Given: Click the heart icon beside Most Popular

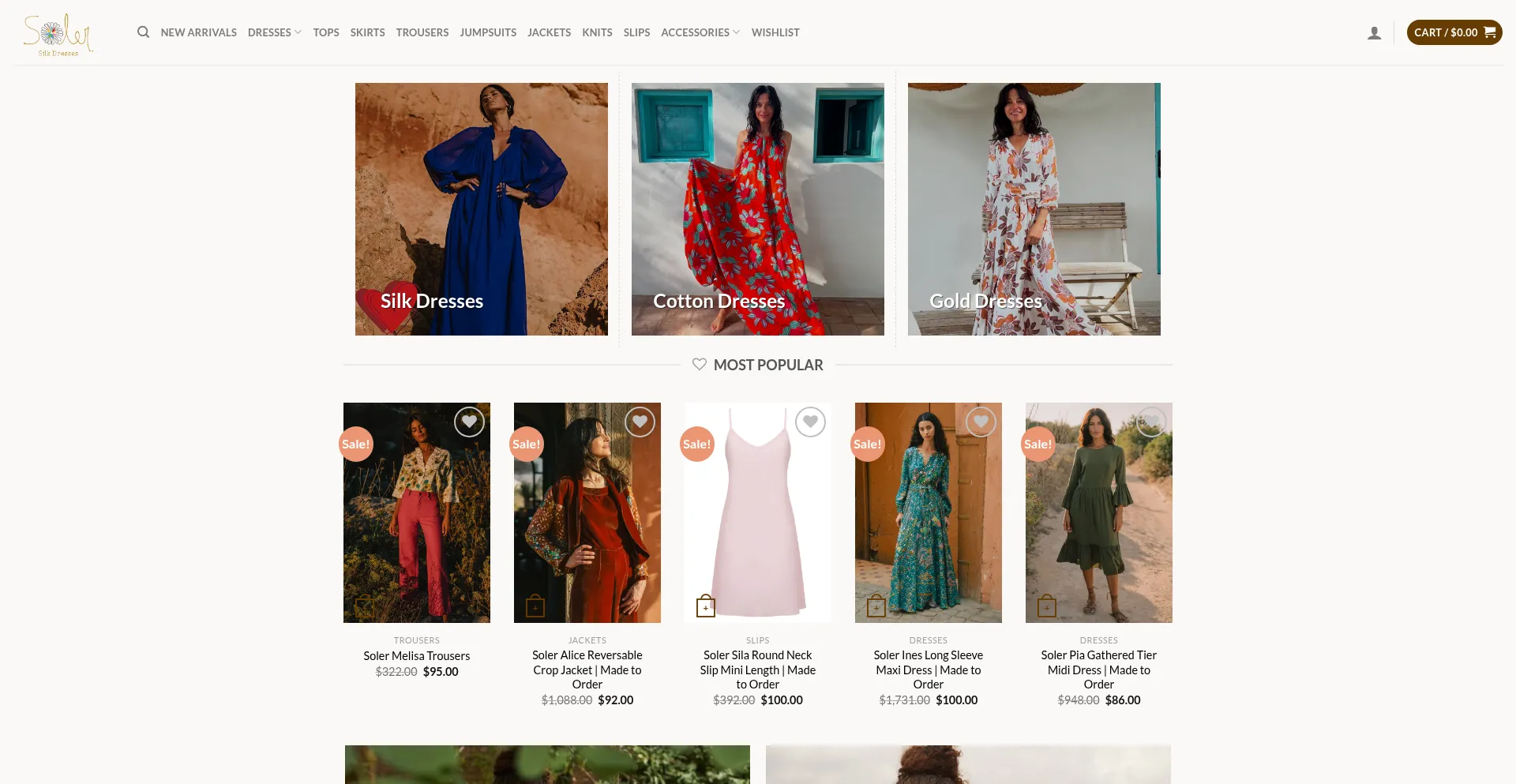Looking at the screenshot, I should click(700, 364).
